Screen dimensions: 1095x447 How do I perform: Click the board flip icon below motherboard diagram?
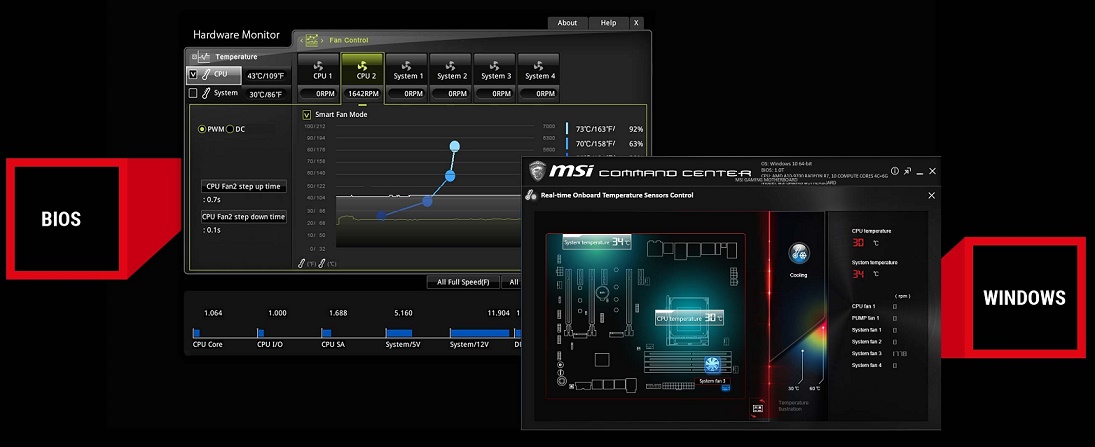(x=757, y=409)
